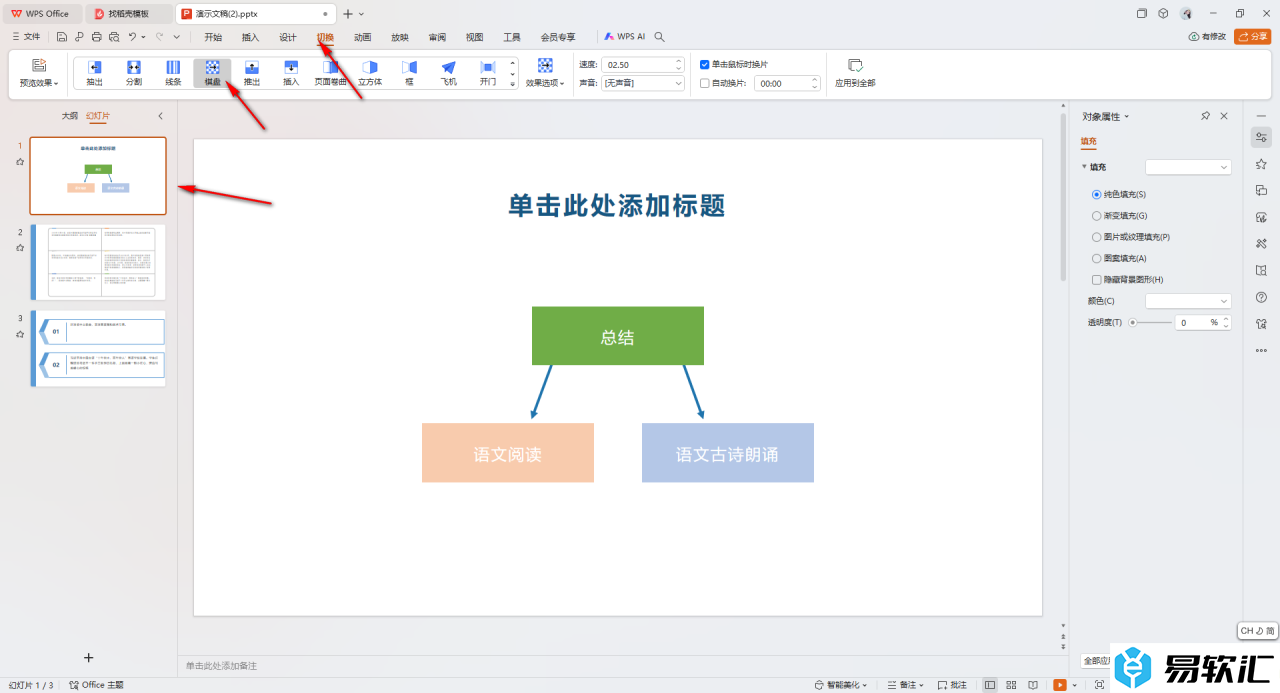Start slideshow with orange play button

click(1060, 685)
